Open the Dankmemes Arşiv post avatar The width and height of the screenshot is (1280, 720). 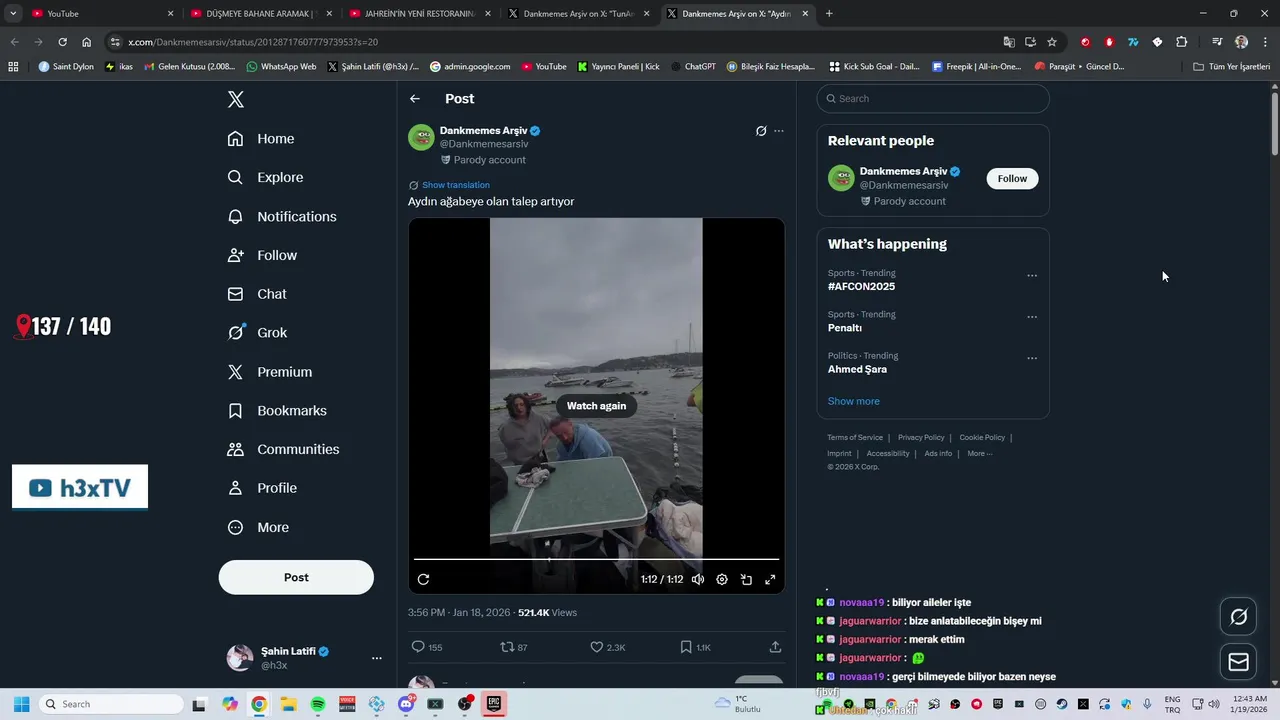(421, 137)
